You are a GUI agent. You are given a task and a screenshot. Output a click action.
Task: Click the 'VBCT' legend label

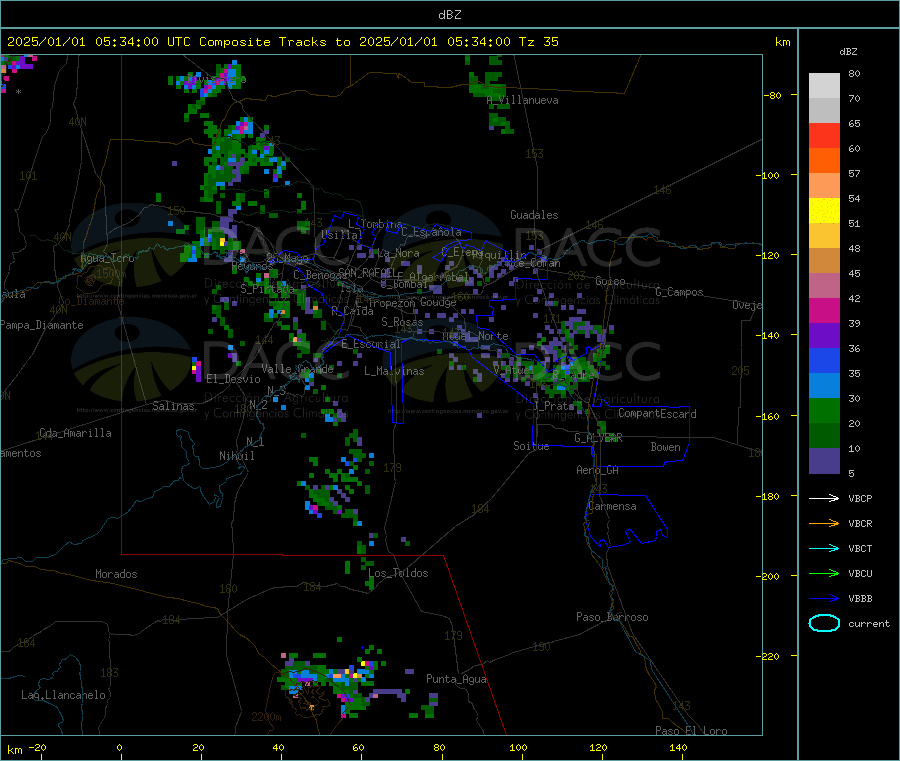tap(860, 548)
